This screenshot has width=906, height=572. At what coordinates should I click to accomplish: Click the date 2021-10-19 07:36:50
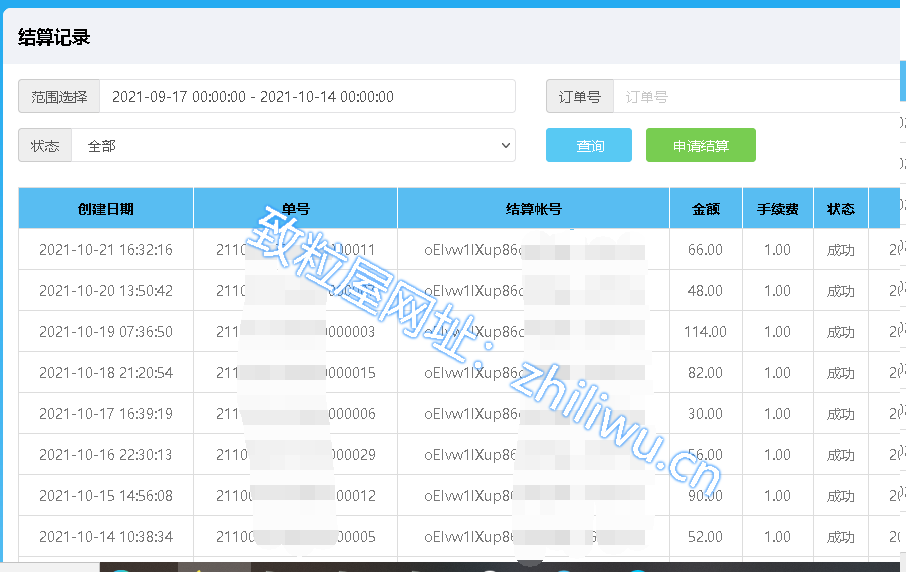click(106, 332)
